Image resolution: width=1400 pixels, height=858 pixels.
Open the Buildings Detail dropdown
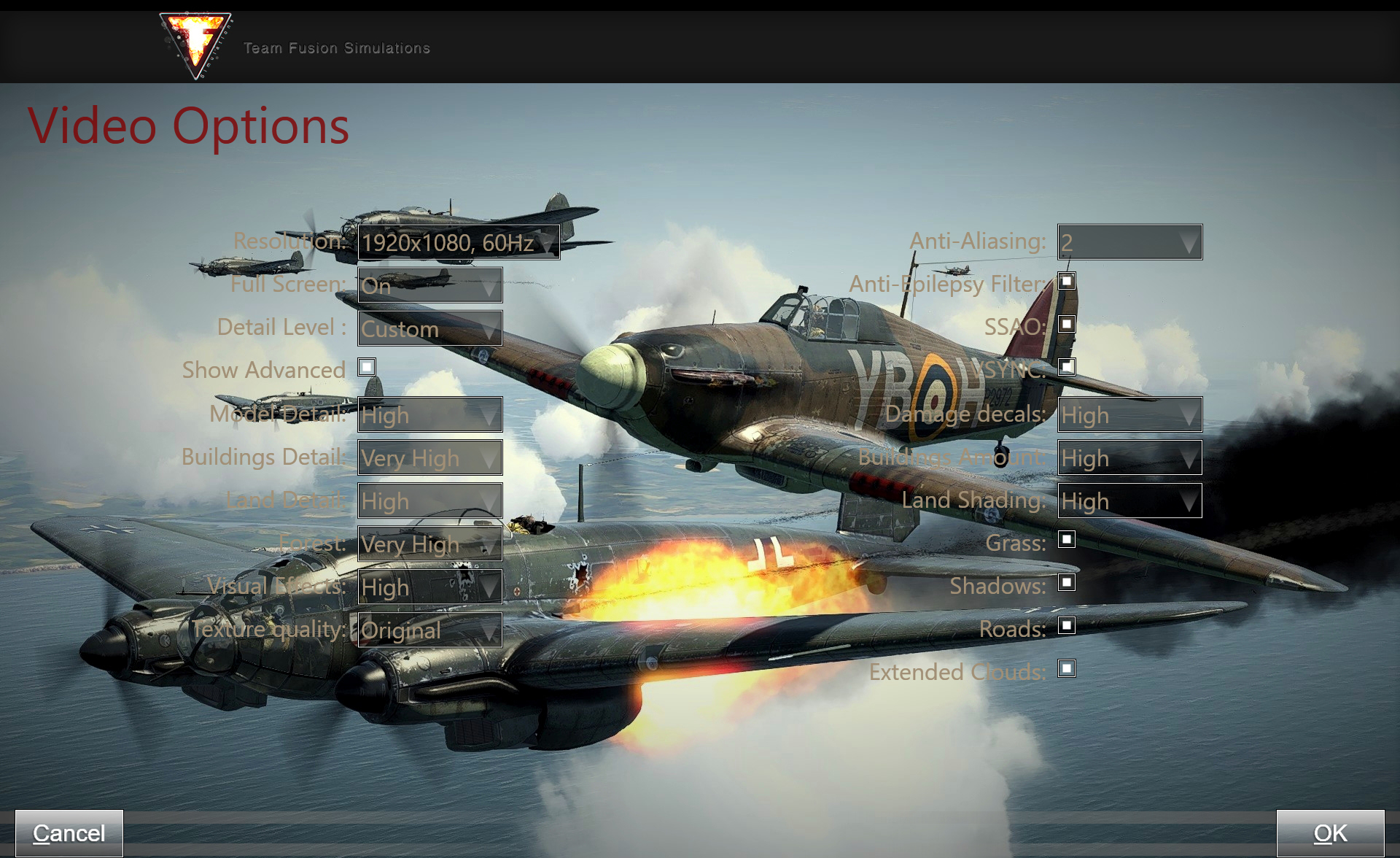[430, 457]
